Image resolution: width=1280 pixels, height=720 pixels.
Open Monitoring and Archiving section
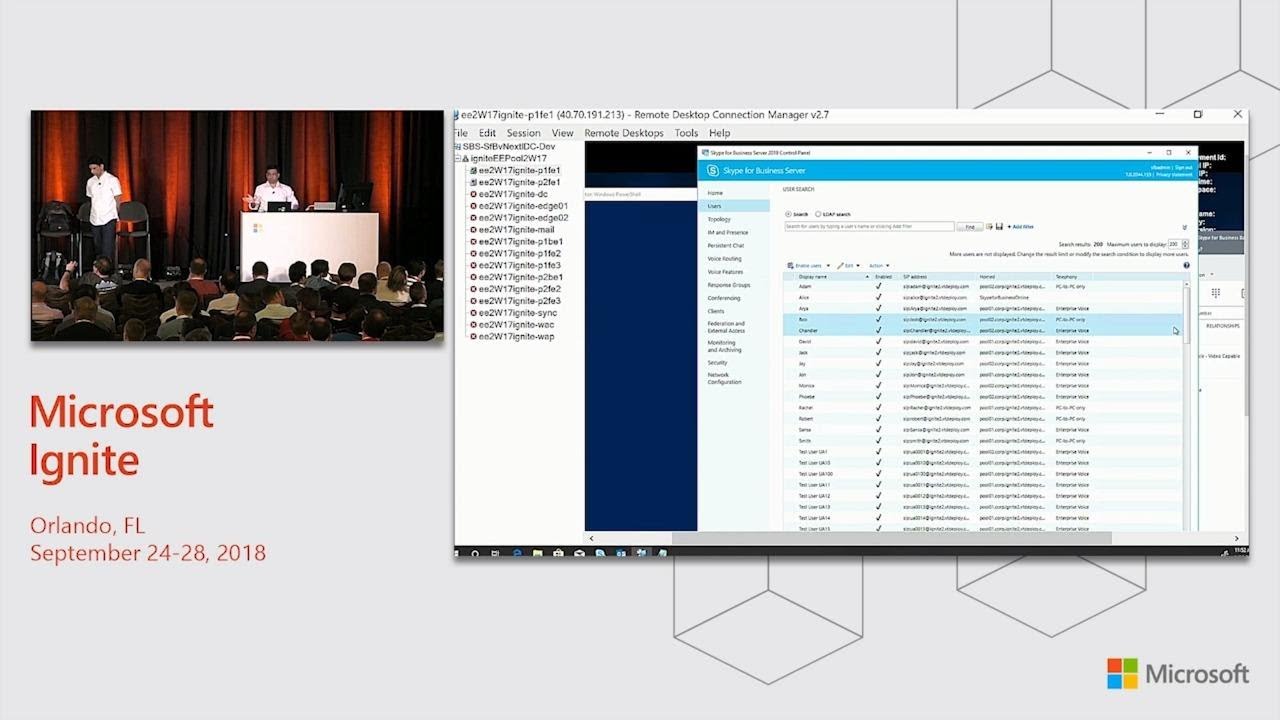[x=724, y=346]
